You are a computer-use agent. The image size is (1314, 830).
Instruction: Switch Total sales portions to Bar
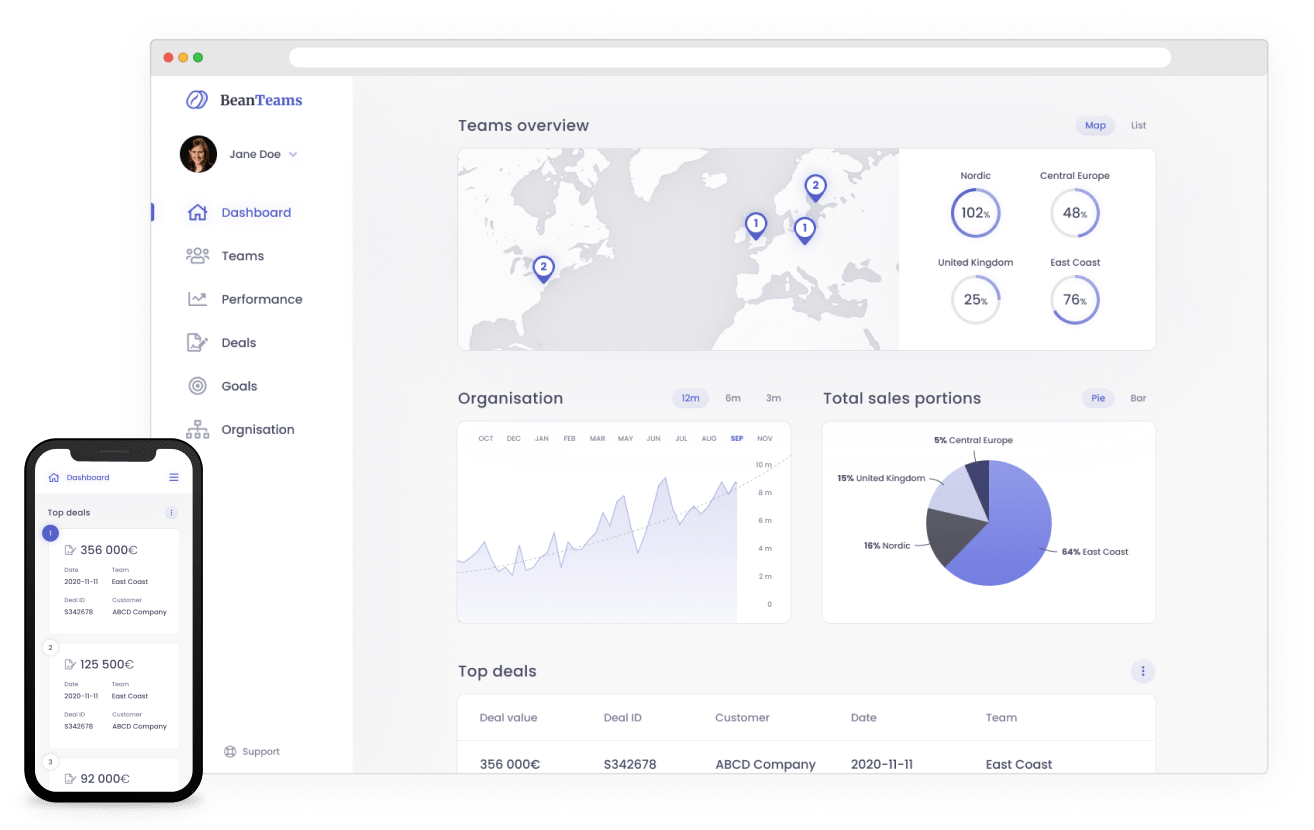[x=1138, y=398]
